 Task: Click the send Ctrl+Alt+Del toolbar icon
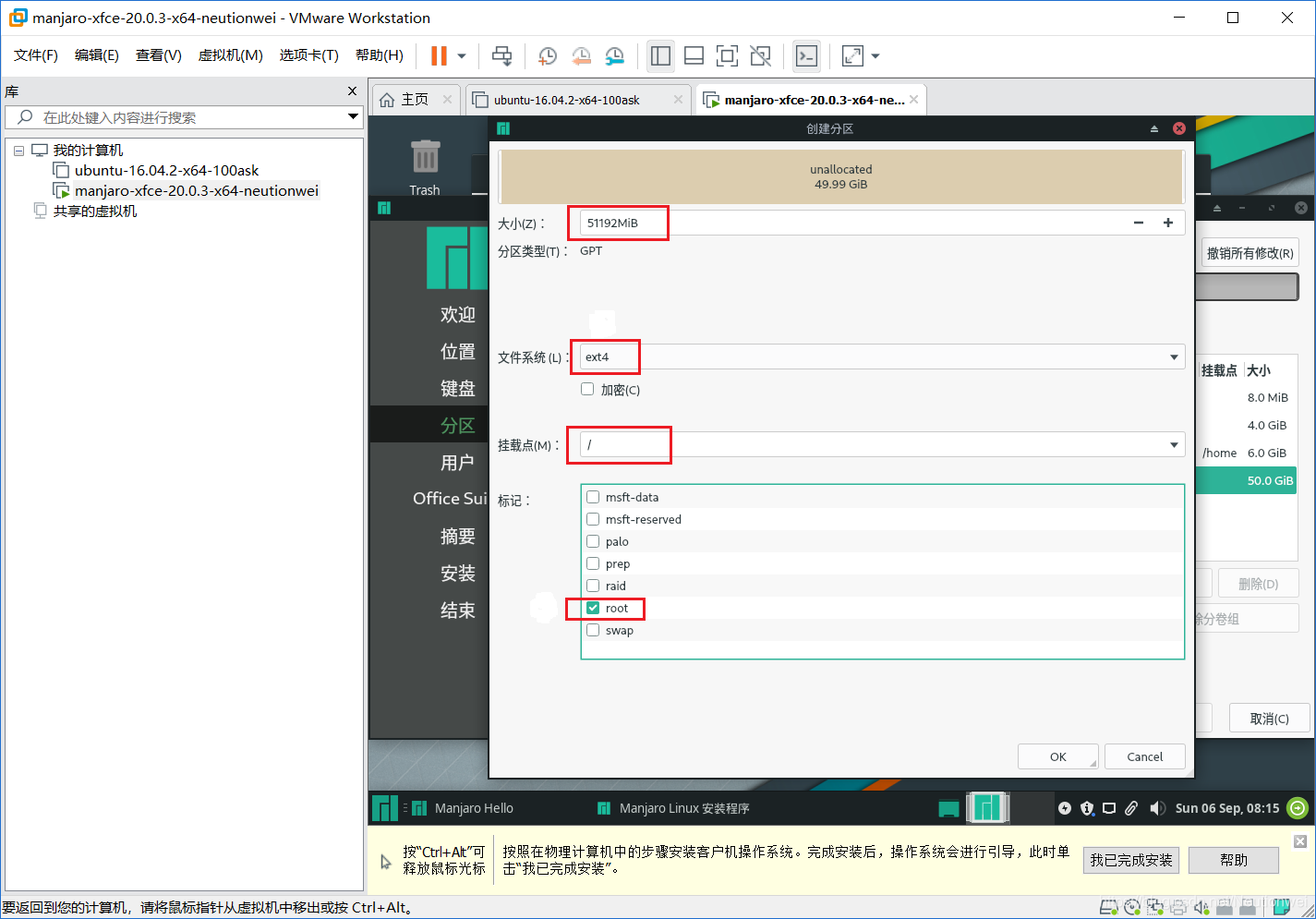click(501, 56)
